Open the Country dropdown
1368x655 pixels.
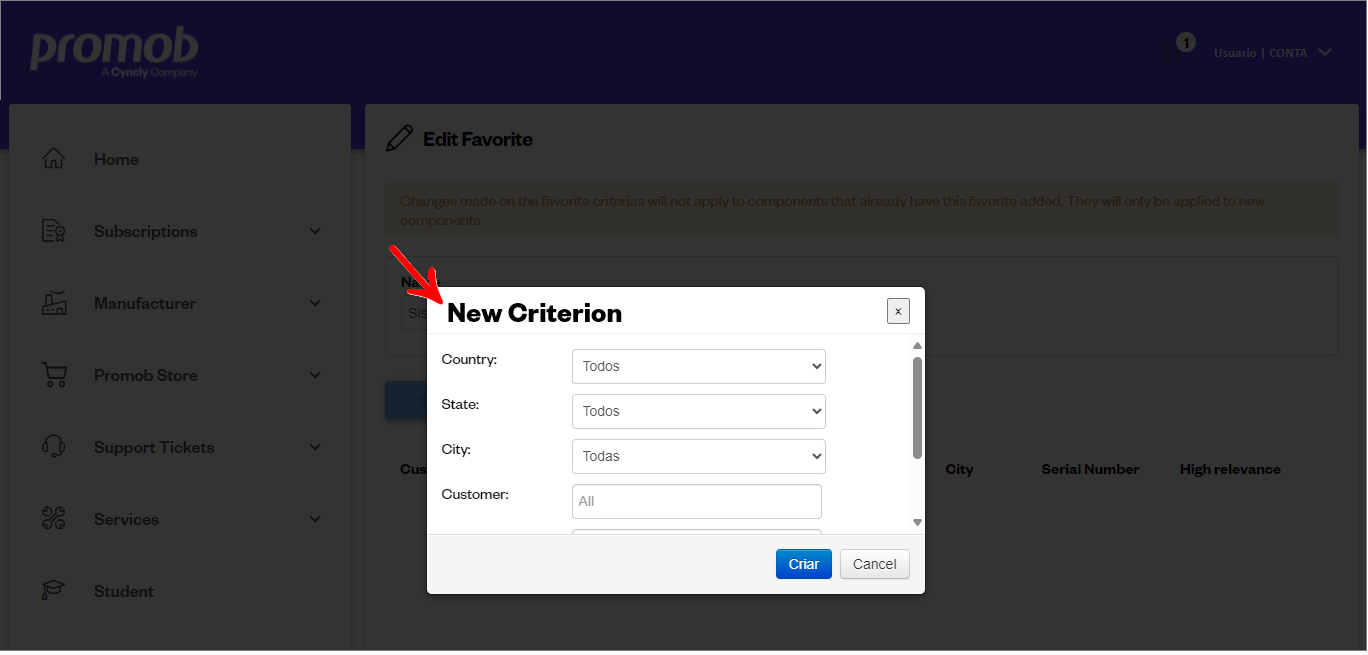tap(699, 366)
